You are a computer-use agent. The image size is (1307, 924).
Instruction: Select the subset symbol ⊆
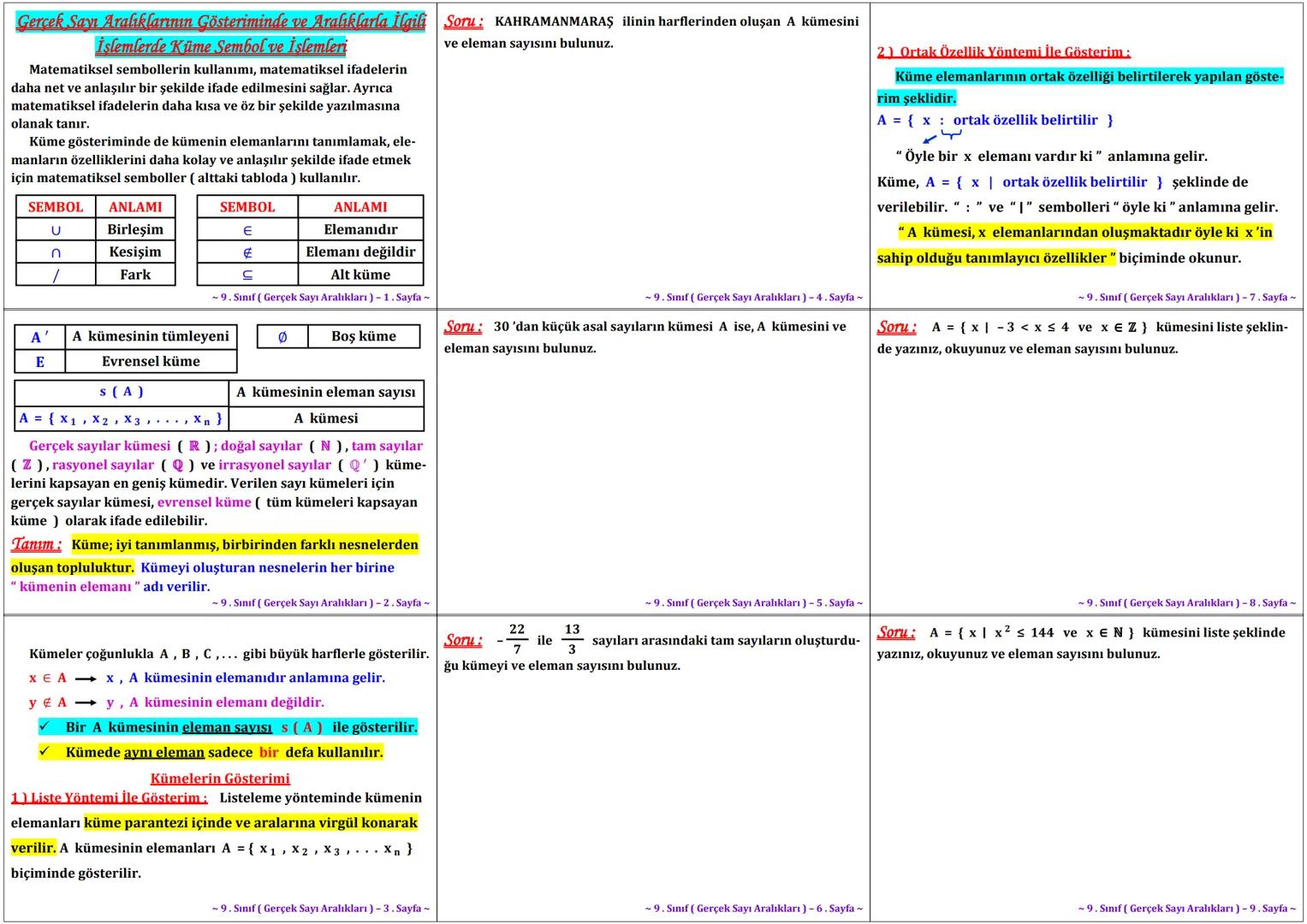point(247,275)
